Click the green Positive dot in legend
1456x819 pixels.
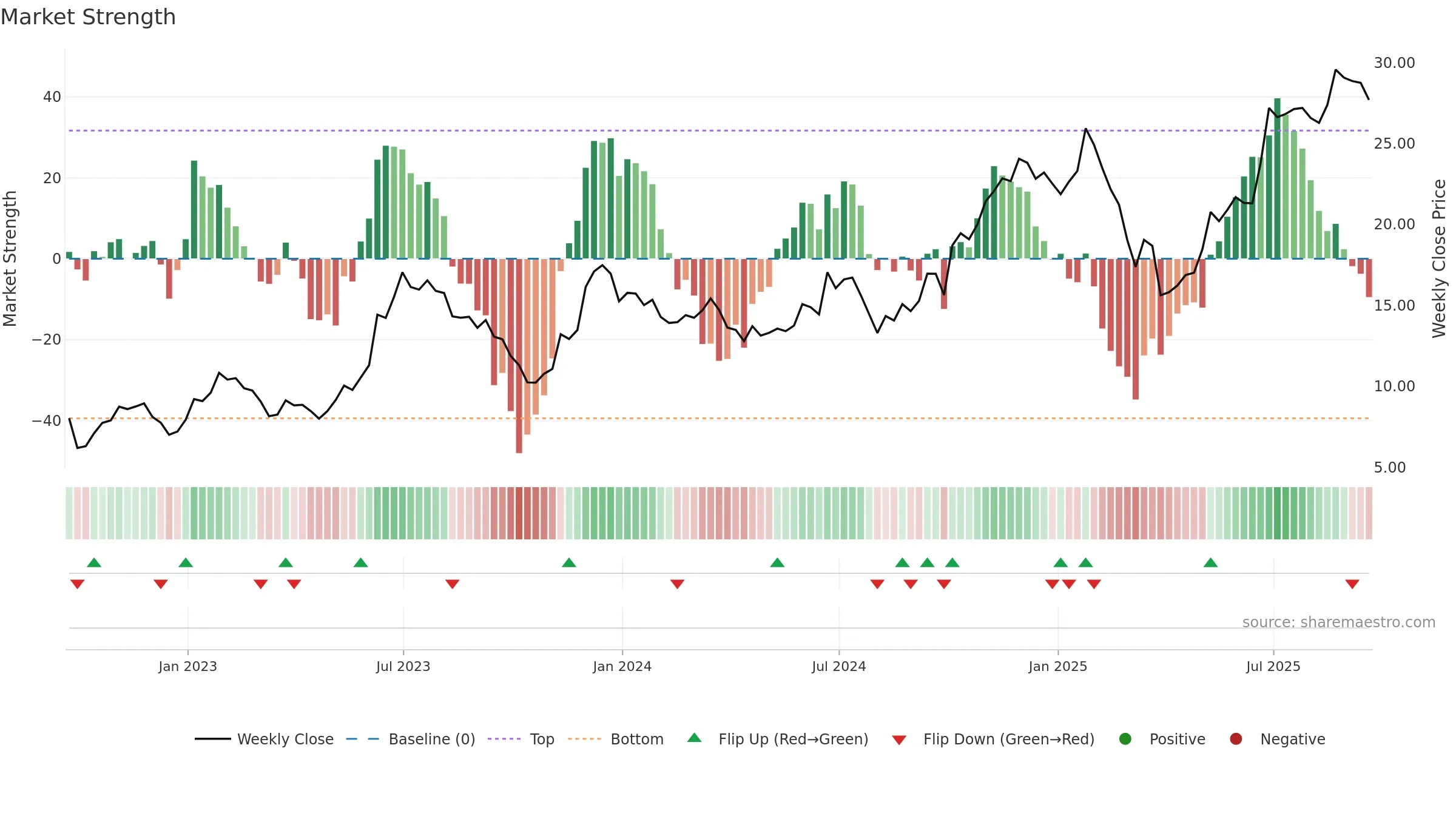tap(1125, 739)
